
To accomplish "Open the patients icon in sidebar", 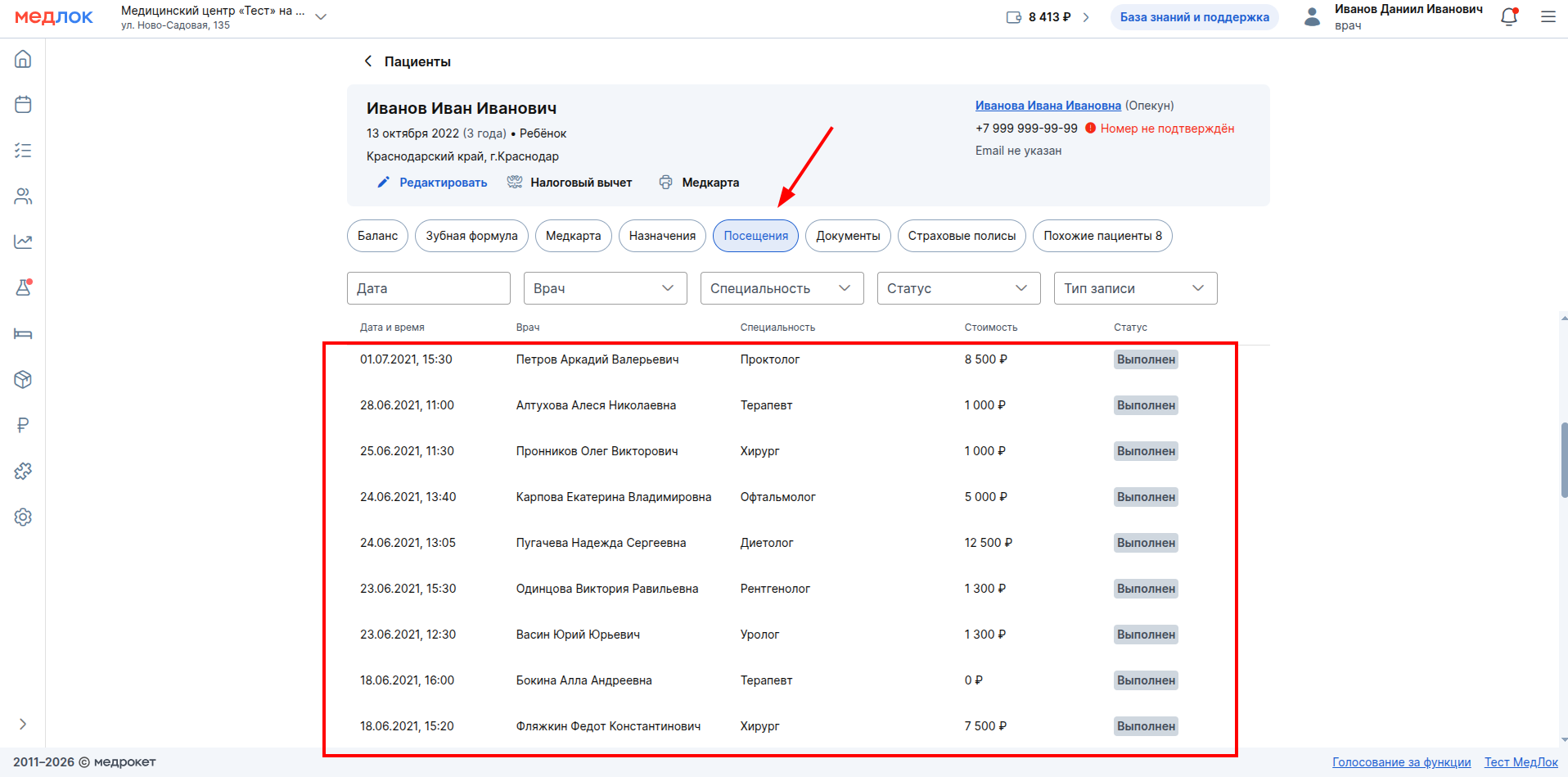I will coord(23,197).
